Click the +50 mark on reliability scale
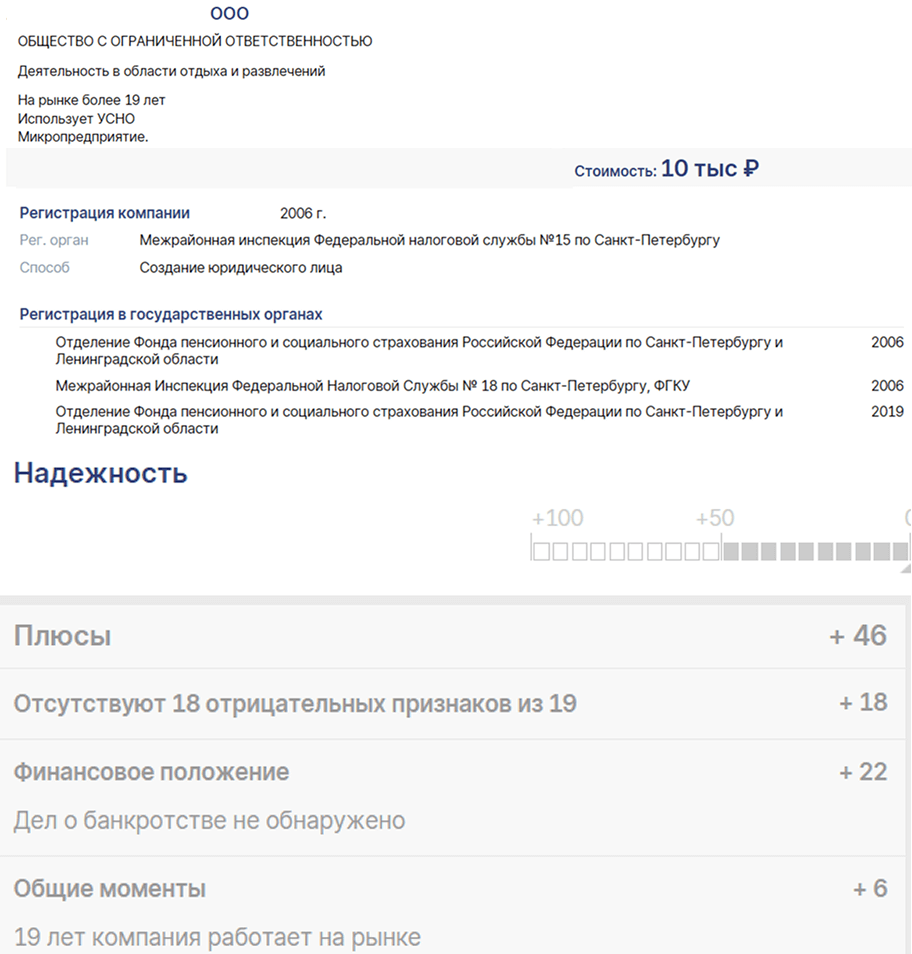 [x=715, y=518]
